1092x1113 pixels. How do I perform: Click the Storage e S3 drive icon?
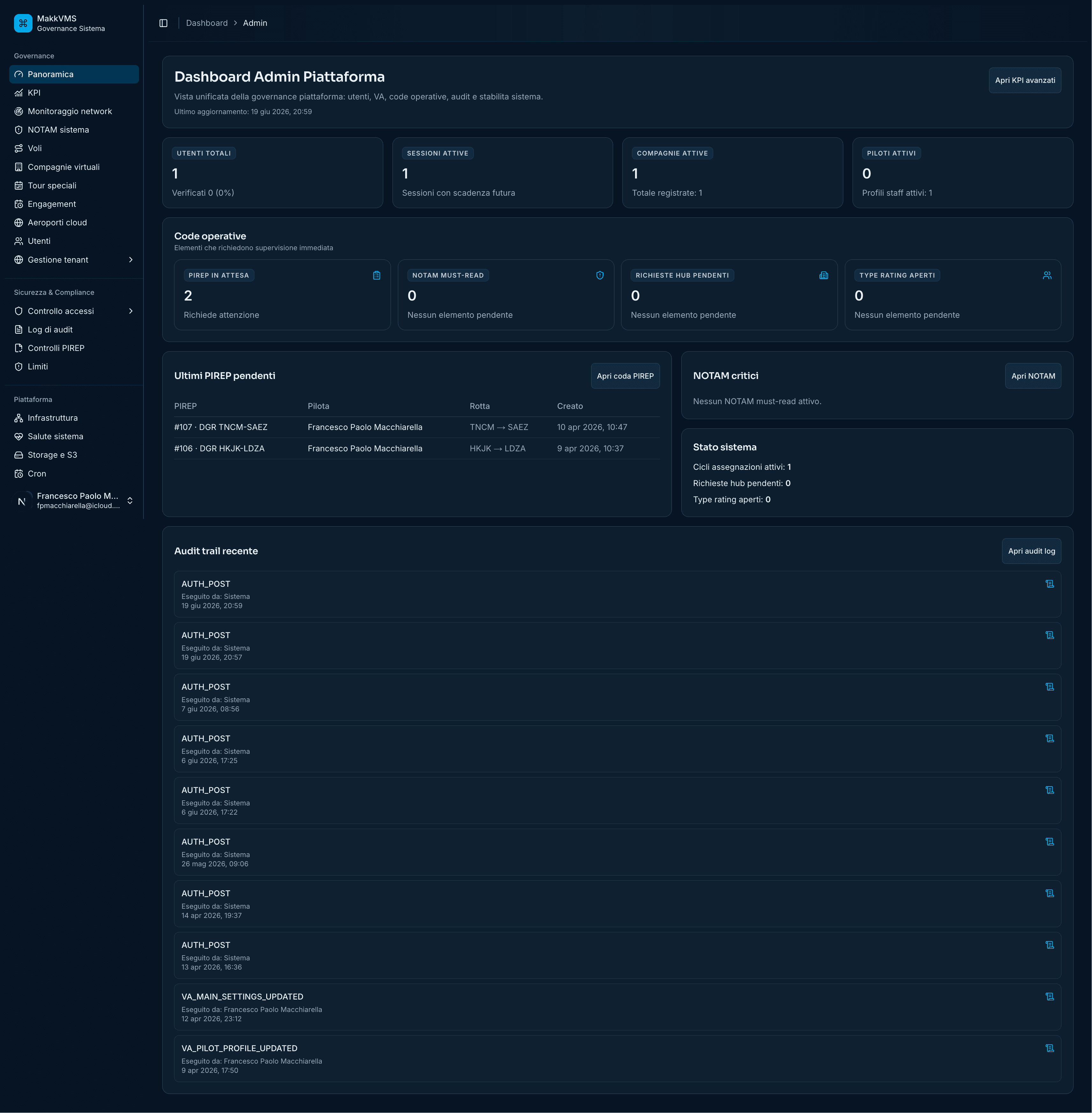pyautogui.click(x=18, y=455)
